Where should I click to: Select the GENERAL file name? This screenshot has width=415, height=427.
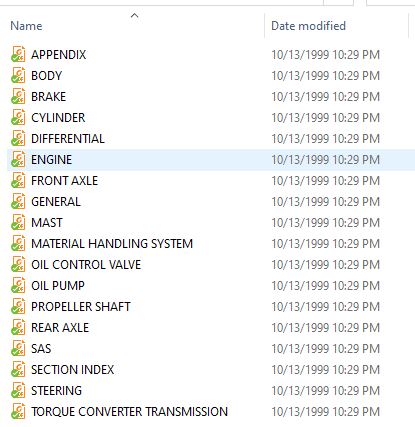[x=56, y=202]
